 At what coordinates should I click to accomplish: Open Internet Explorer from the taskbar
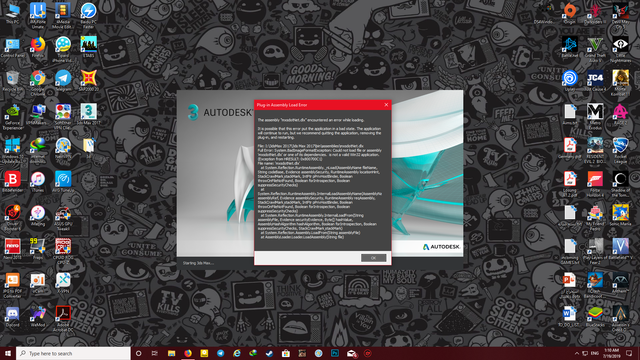pyautogui.click(x=237, y=353)
